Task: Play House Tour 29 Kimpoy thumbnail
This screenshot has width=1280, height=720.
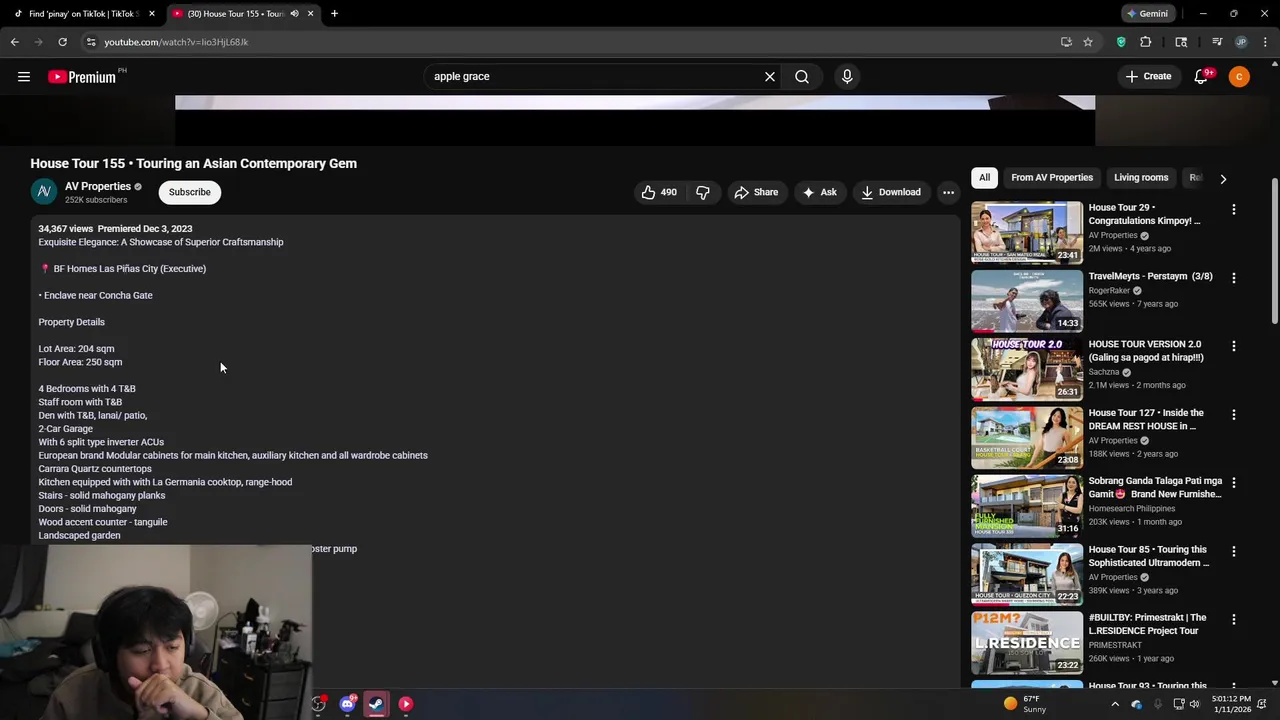Action: [1027, 232]
